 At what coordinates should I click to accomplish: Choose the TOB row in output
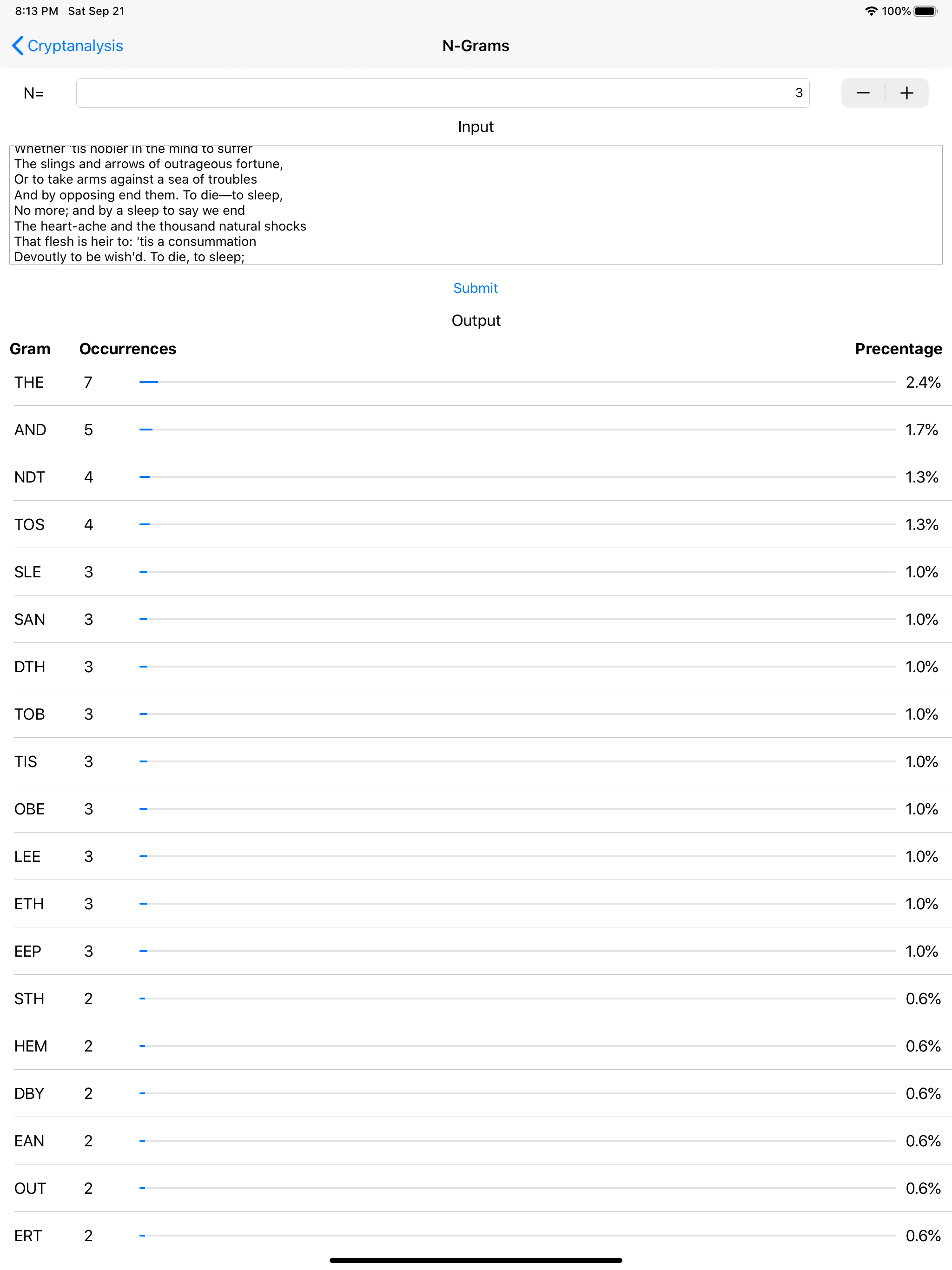[x=476, y=714]
